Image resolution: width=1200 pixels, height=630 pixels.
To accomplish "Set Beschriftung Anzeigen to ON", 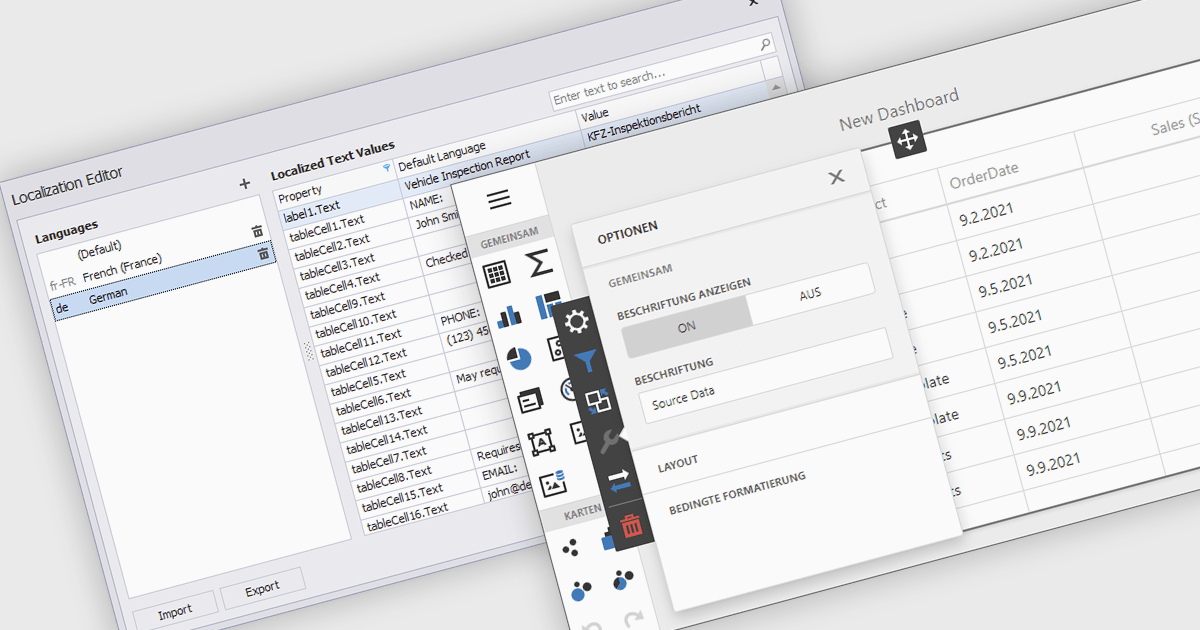I will pyautogui.click(x=686, y=327).
